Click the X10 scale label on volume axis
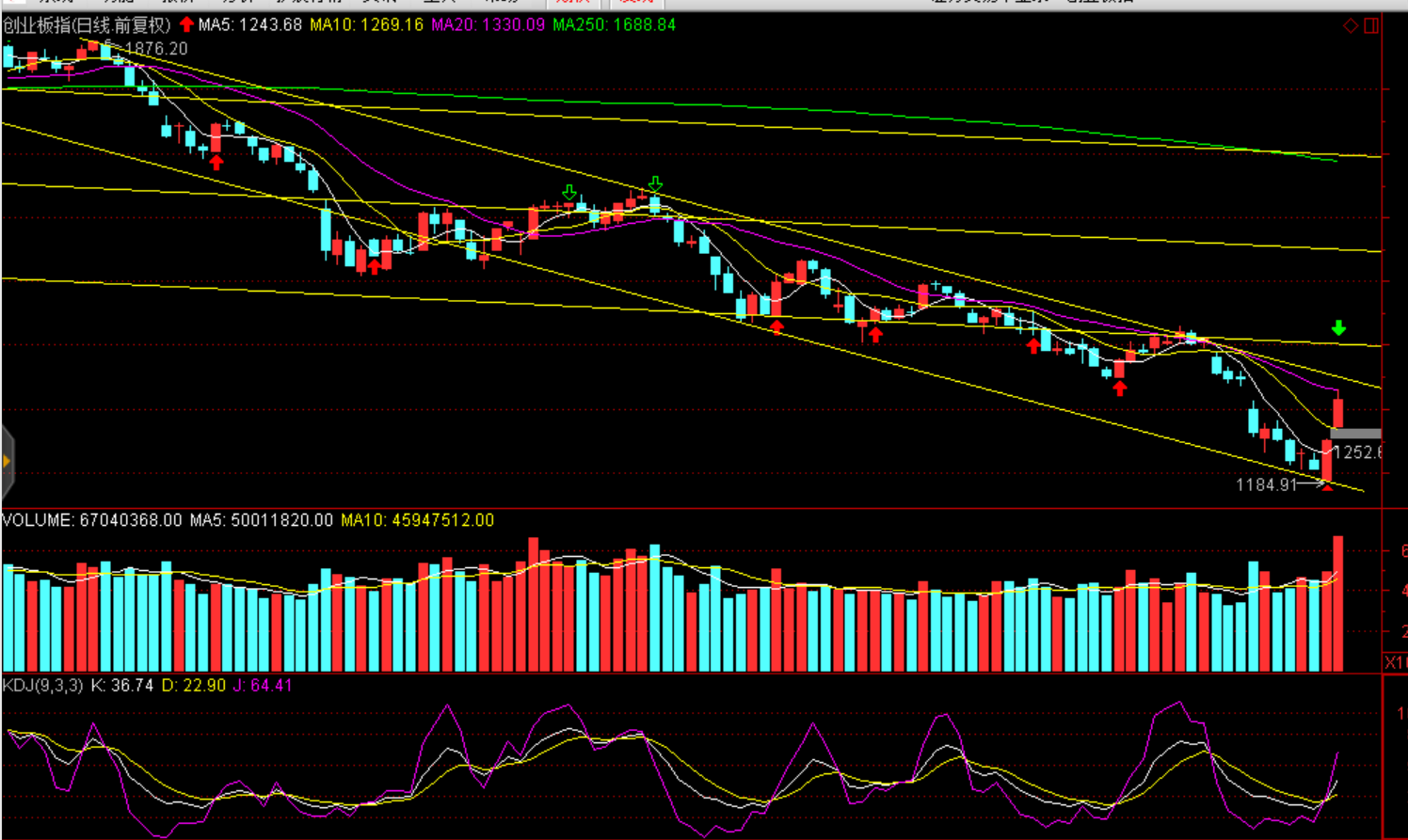Image resolution: width=1408 pixels, height=840 pixels. pyautogui.click(x=1396, y=662)
